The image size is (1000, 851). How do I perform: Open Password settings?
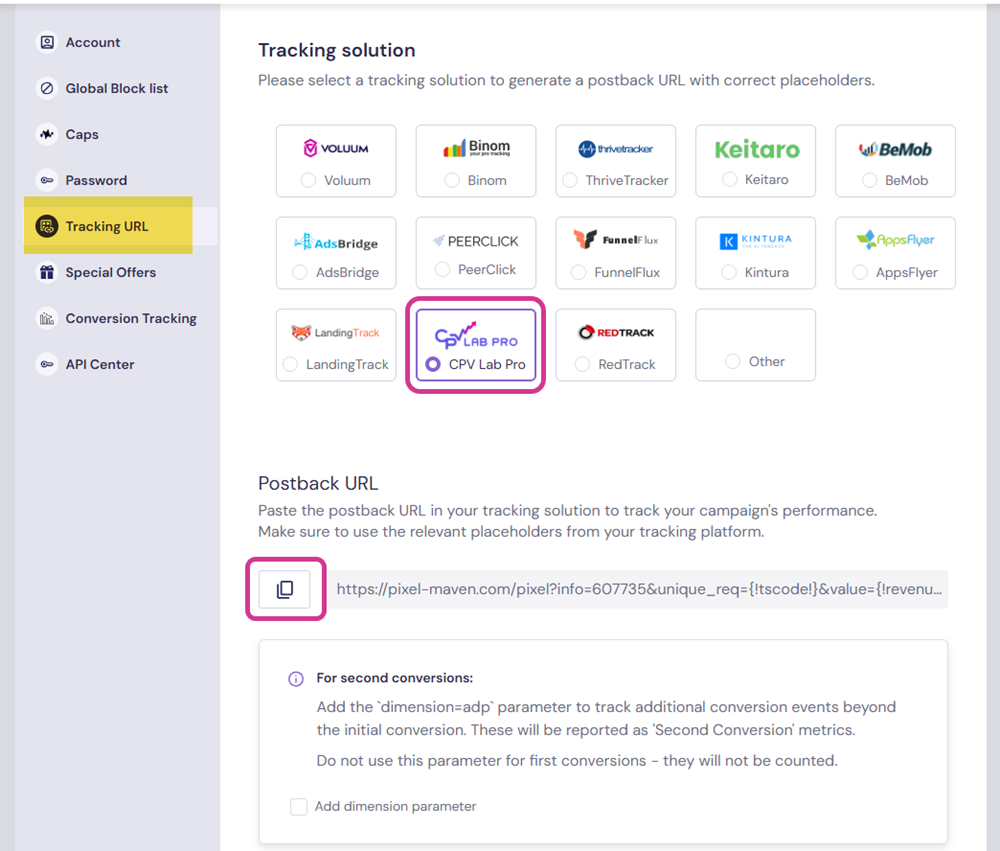[95, 180]
